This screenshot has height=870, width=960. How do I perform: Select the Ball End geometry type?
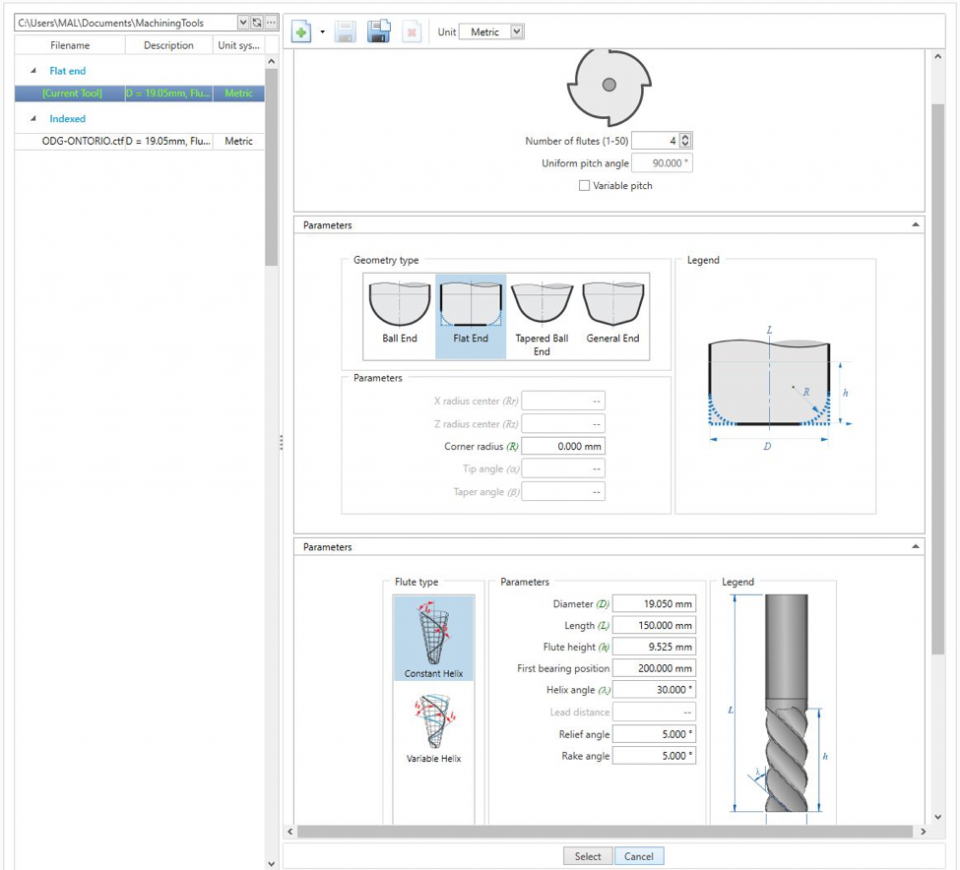click(399, 305)
